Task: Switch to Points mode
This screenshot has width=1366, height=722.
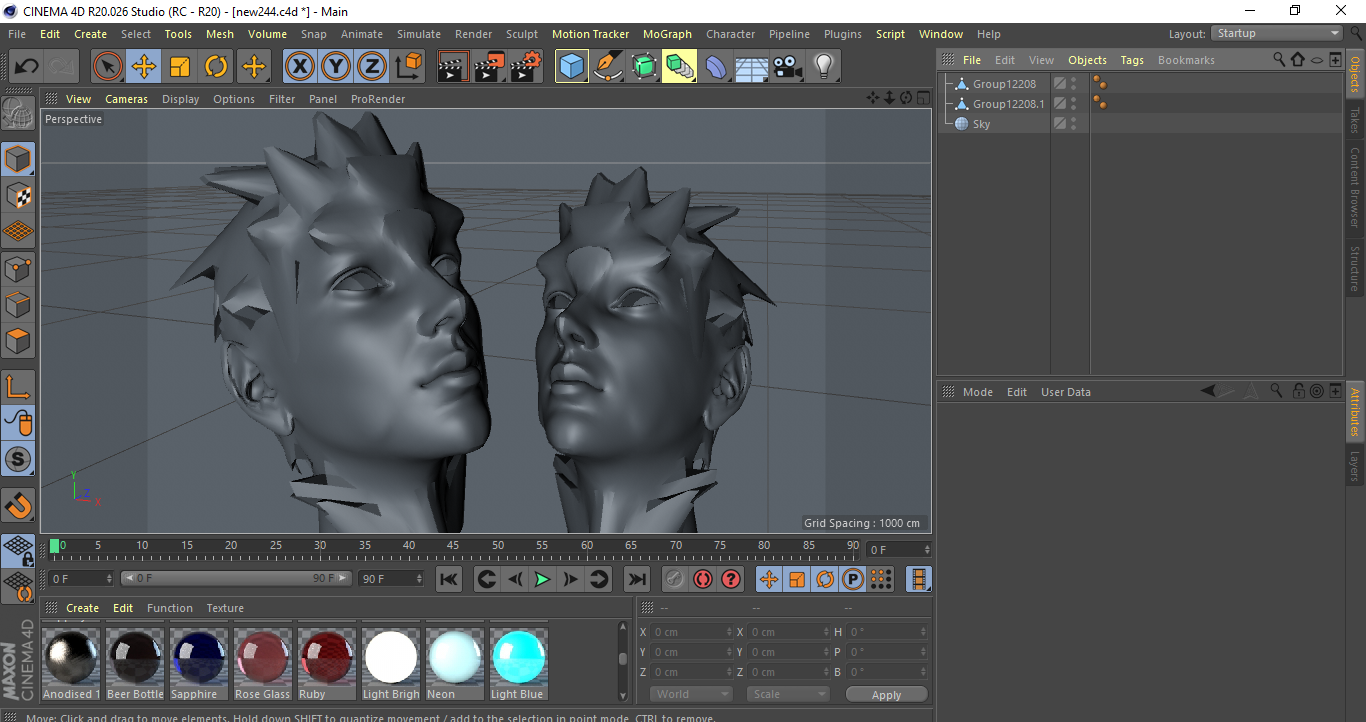Action: [18, 268]
